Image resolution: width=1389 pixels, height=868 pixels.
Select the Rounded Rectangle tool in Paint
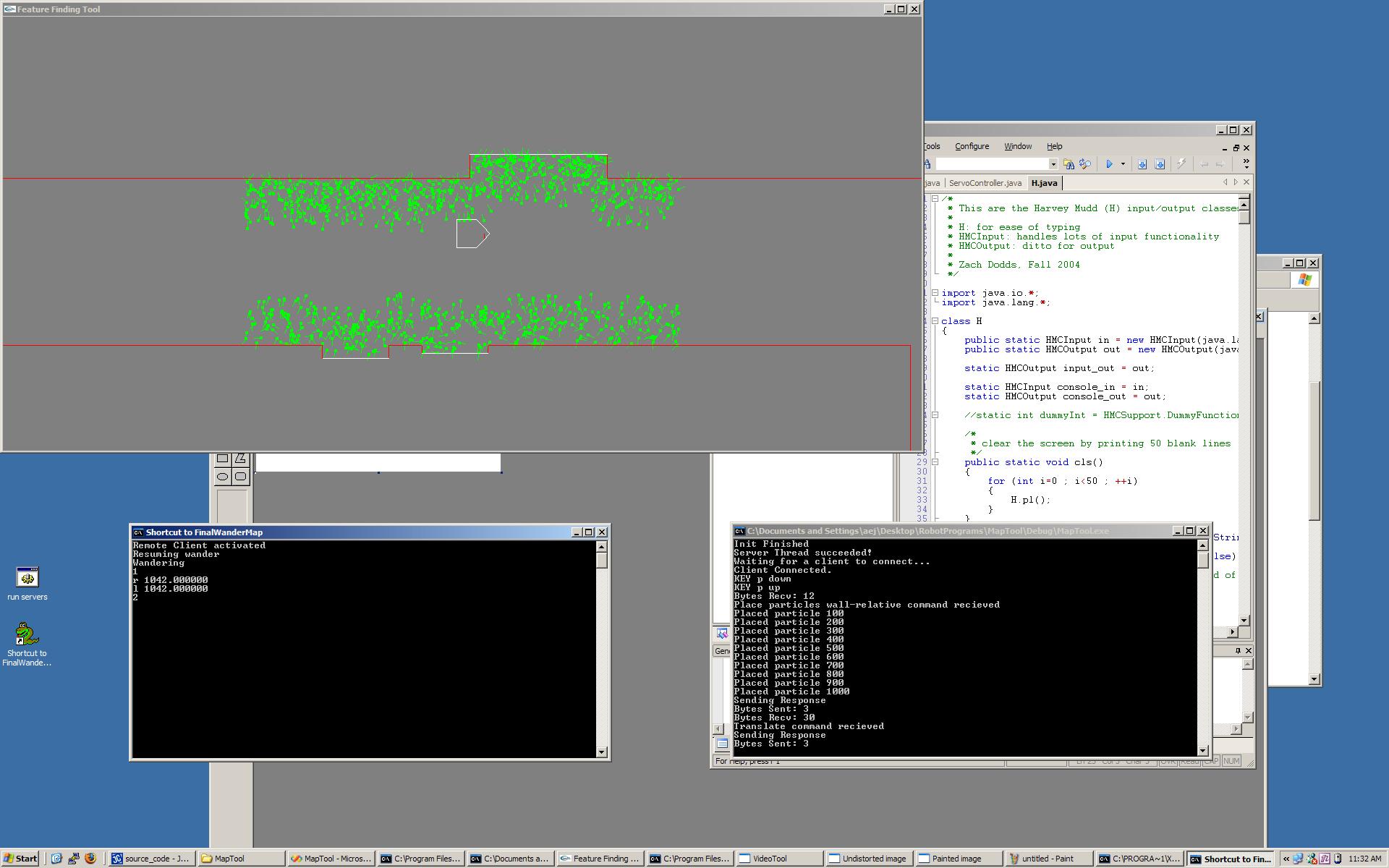point(240,476)
